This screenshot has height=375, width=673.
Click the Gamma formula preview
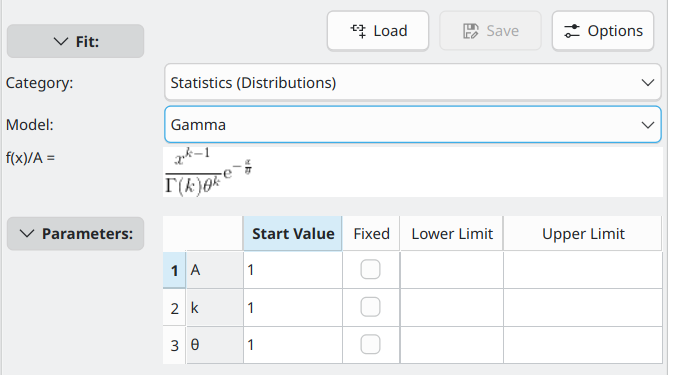(209, 172)
